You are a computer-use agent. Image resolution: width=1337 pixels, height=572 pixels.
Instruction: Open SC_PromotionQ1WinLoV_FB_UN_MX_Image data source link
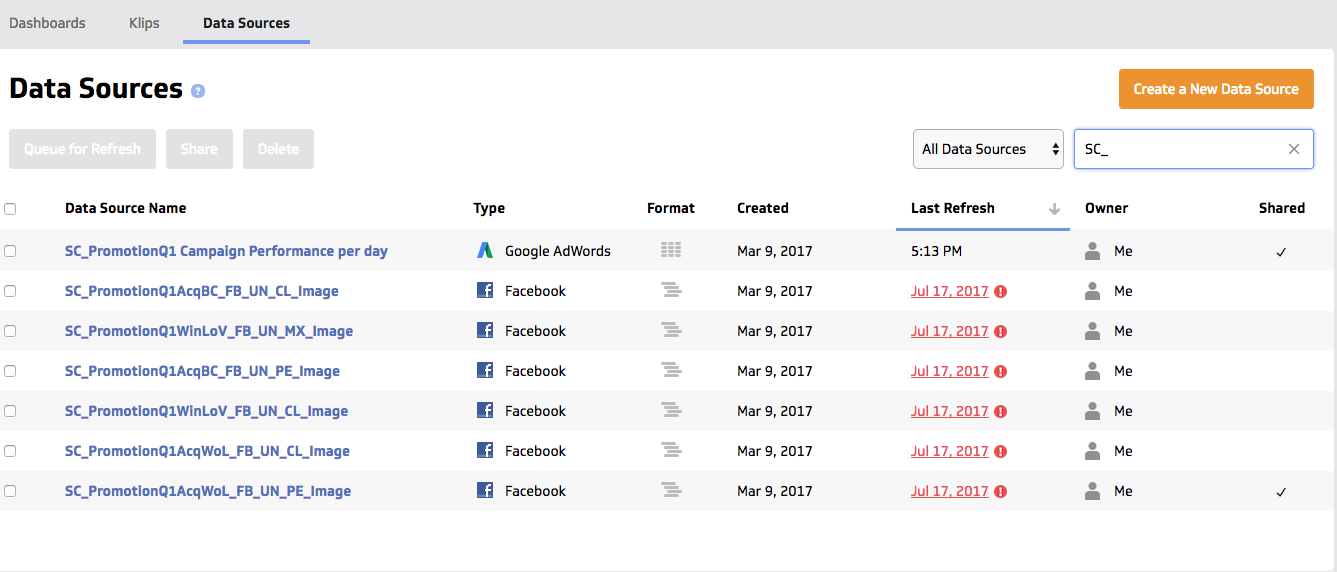[209, 331]
